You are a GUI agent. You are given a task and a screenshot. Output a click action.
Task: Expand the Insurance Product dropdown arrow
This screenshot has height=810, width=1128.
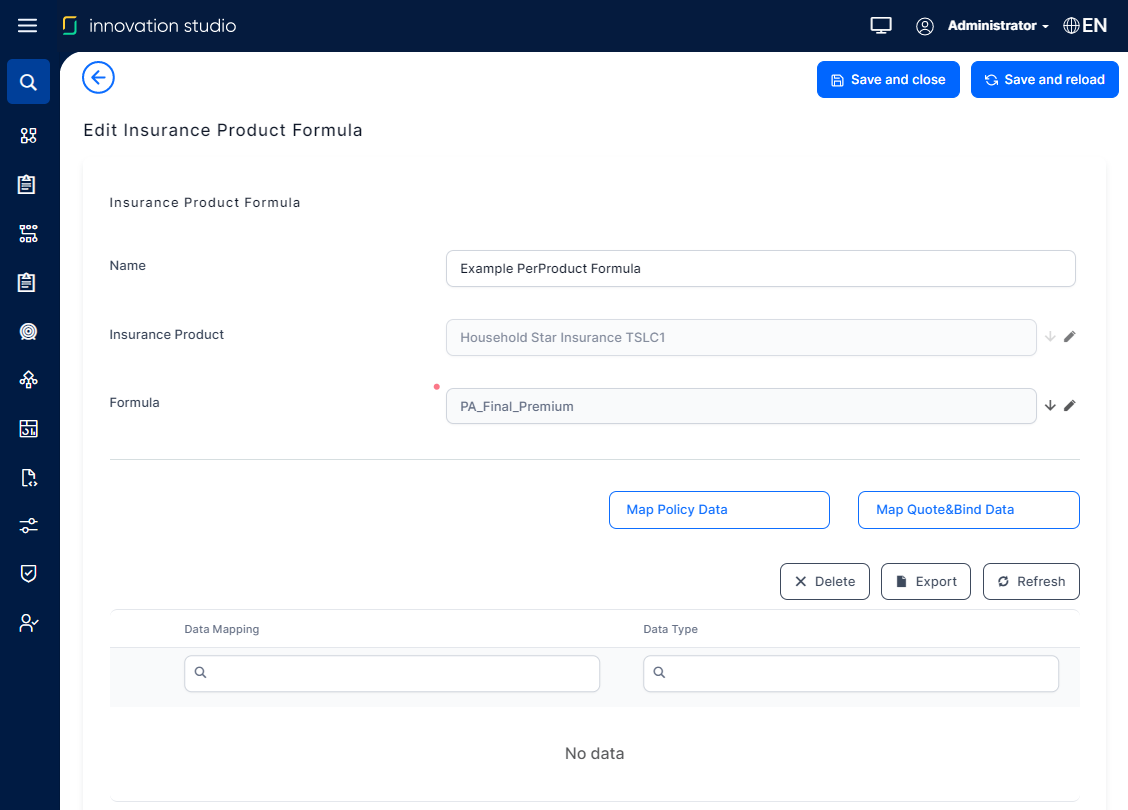tap(1050, 337)
